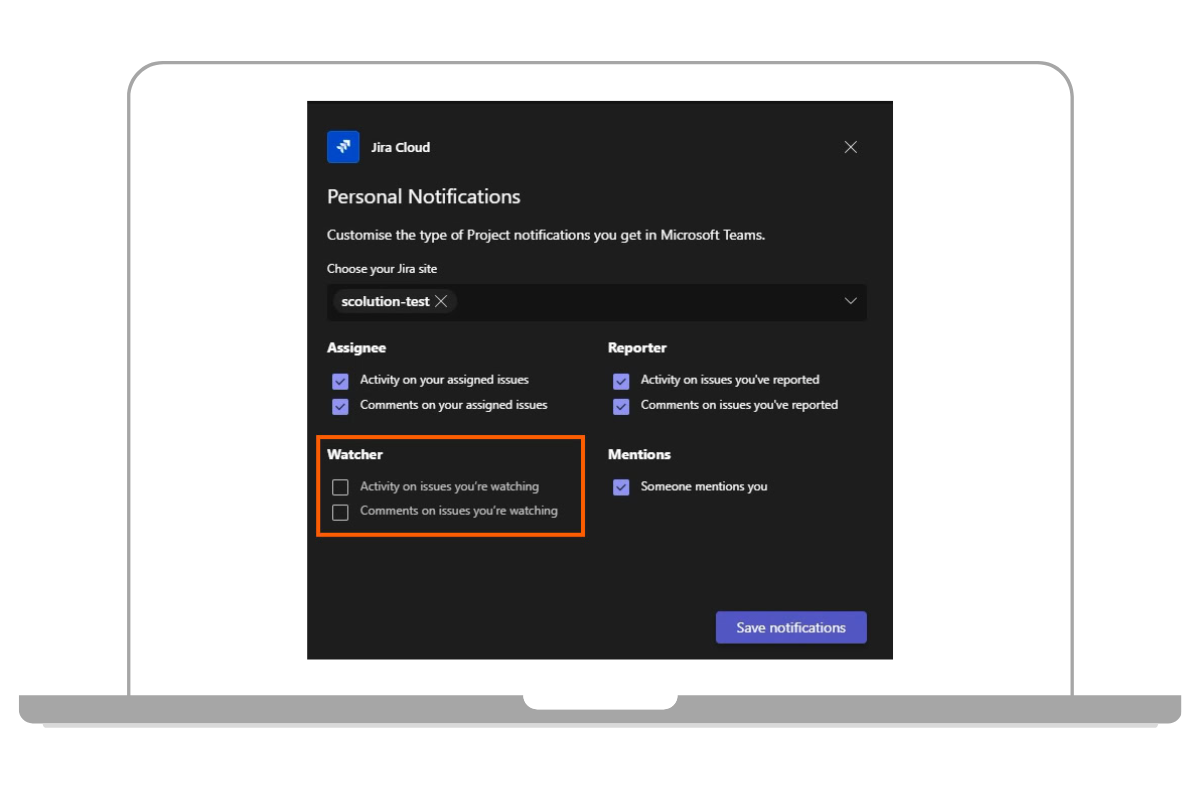This screenshot has height=790, width=1200.
Task: Click the Assignee section heading
Action: pyautogui.click(x=356, y=348)
